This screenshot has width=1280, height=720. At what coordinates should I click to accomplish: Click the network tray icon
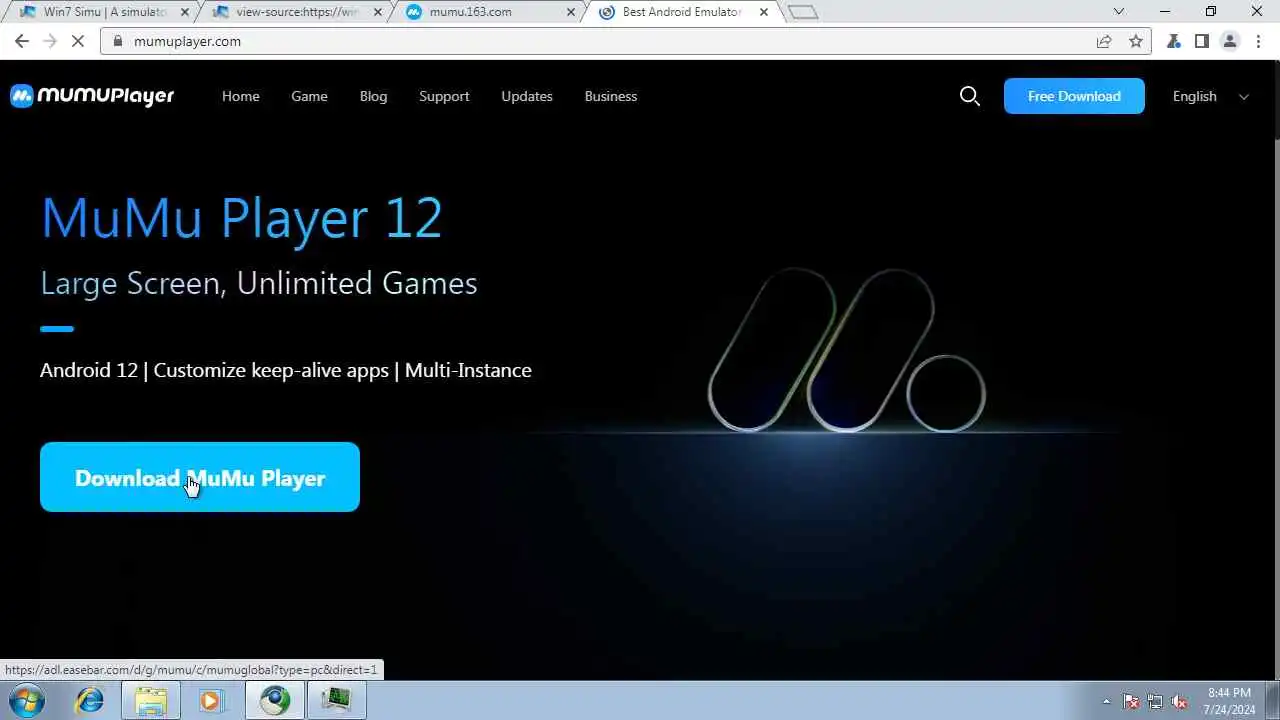click(1155, 701)
